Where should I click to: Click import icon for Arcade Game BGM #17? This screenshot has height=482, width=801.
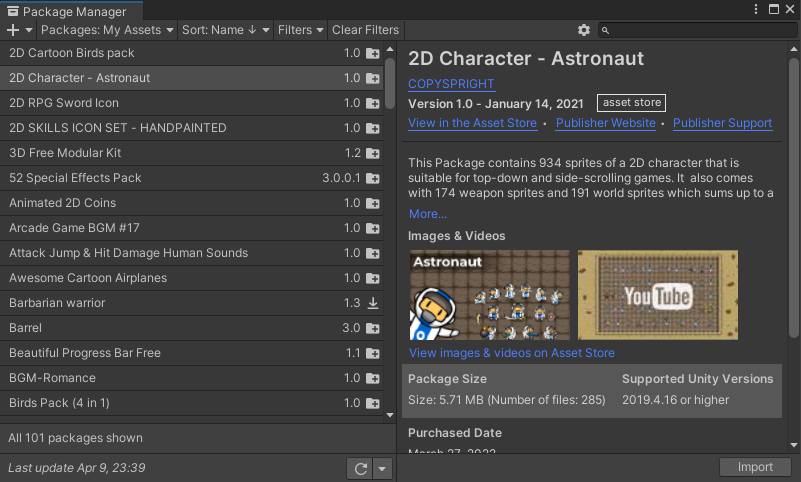(x=373, y=228)
